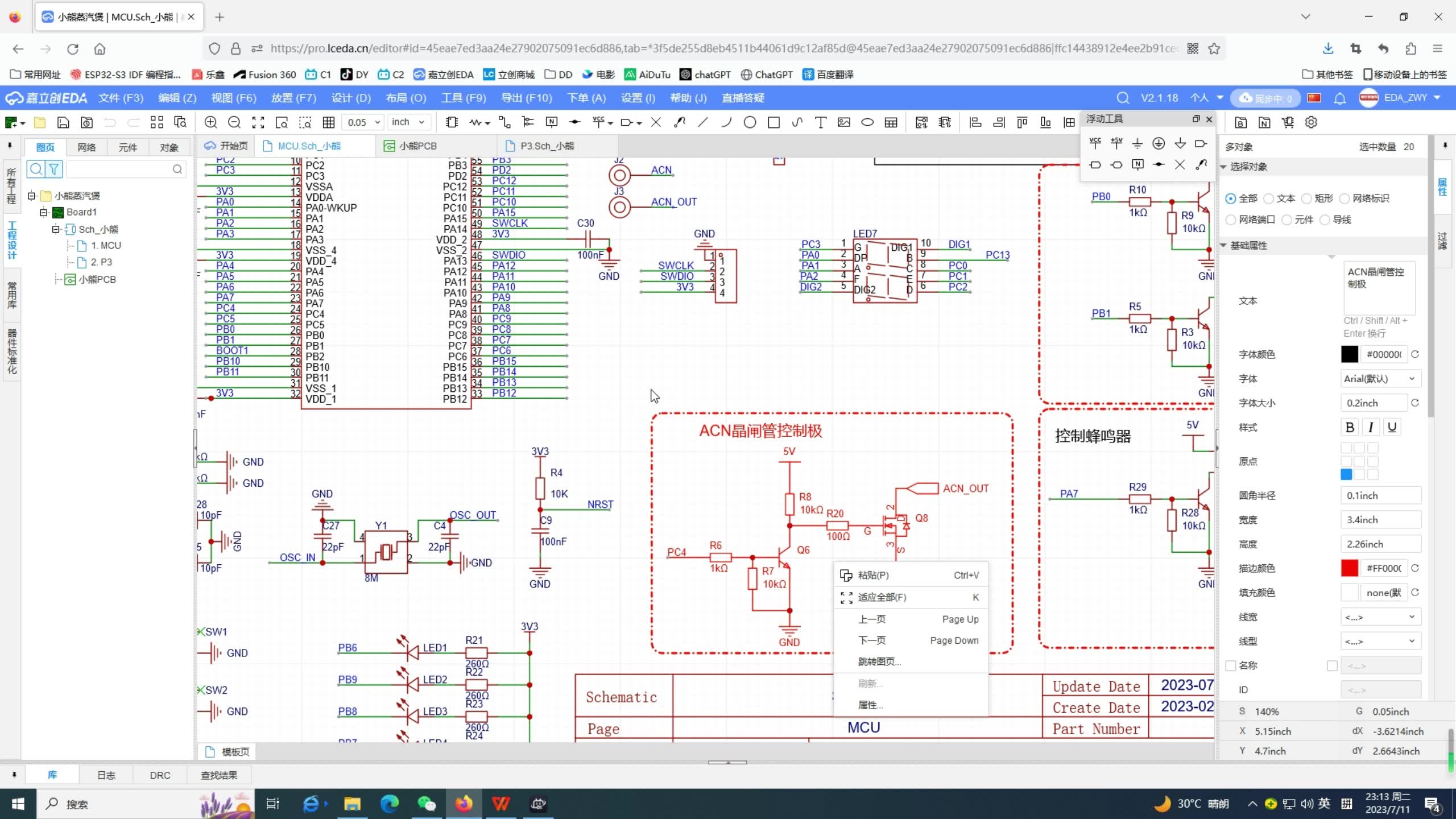Screen dimensions: 1456x819
Task: Toggle the grid display icon
Action: click(x=328, y=122)
